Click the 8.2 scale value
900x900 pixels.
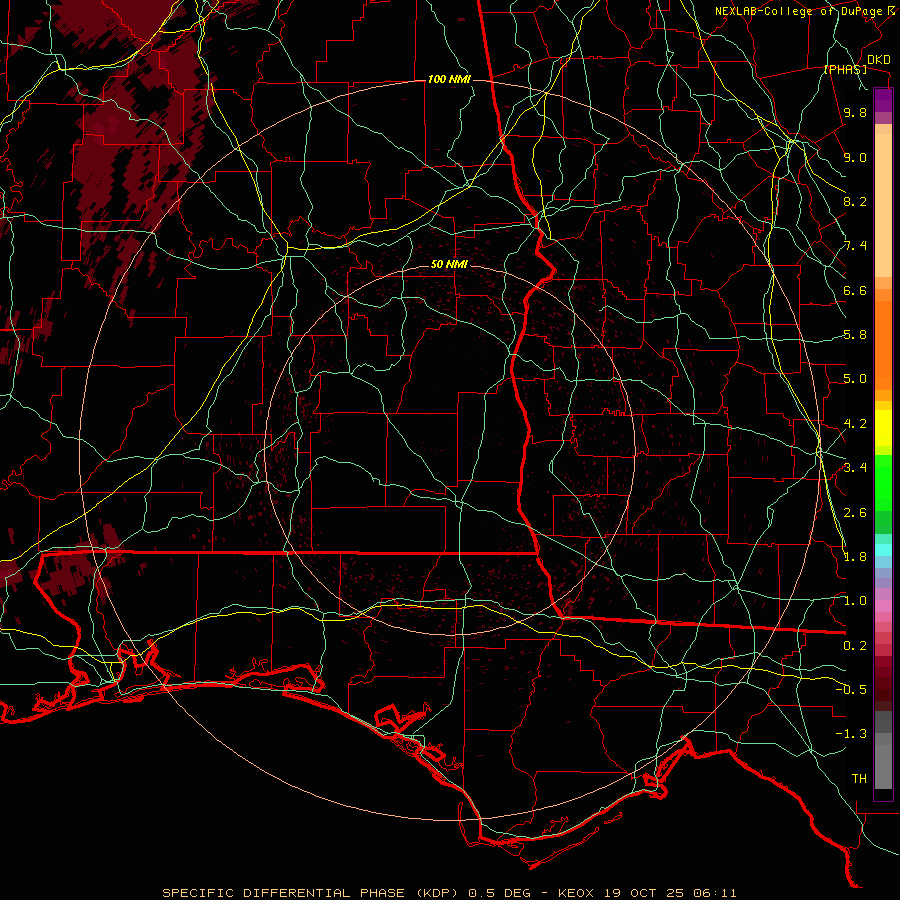point(855,201)
